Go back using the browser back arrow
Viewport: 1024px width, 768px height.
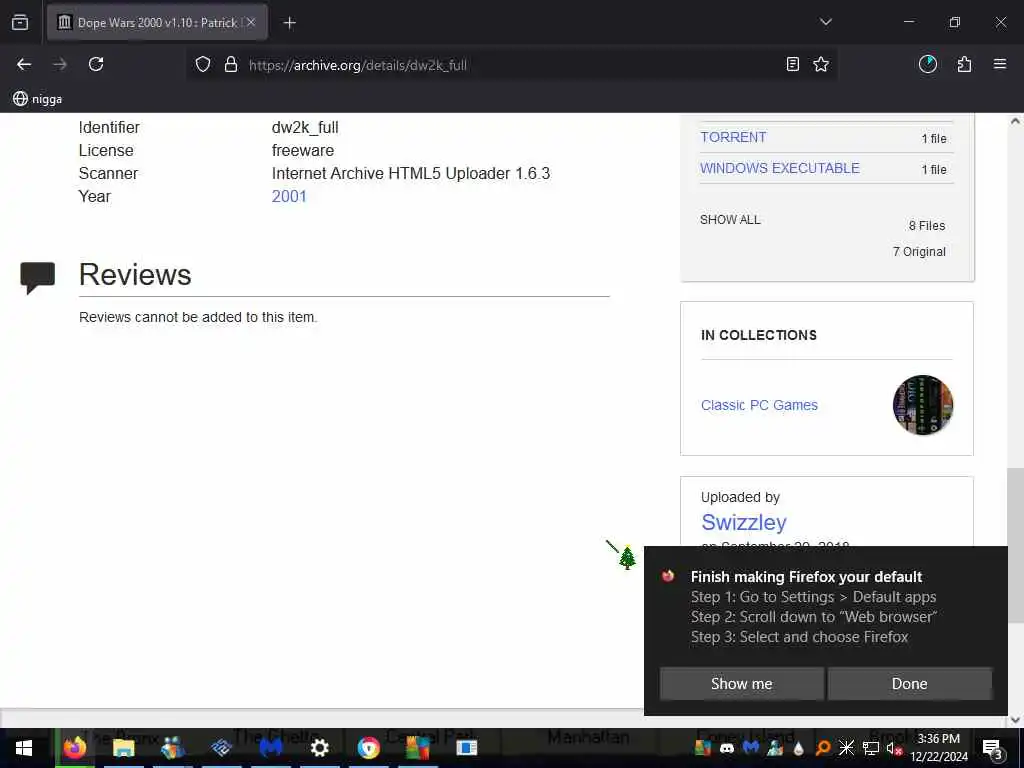click(x=24, y=64)
